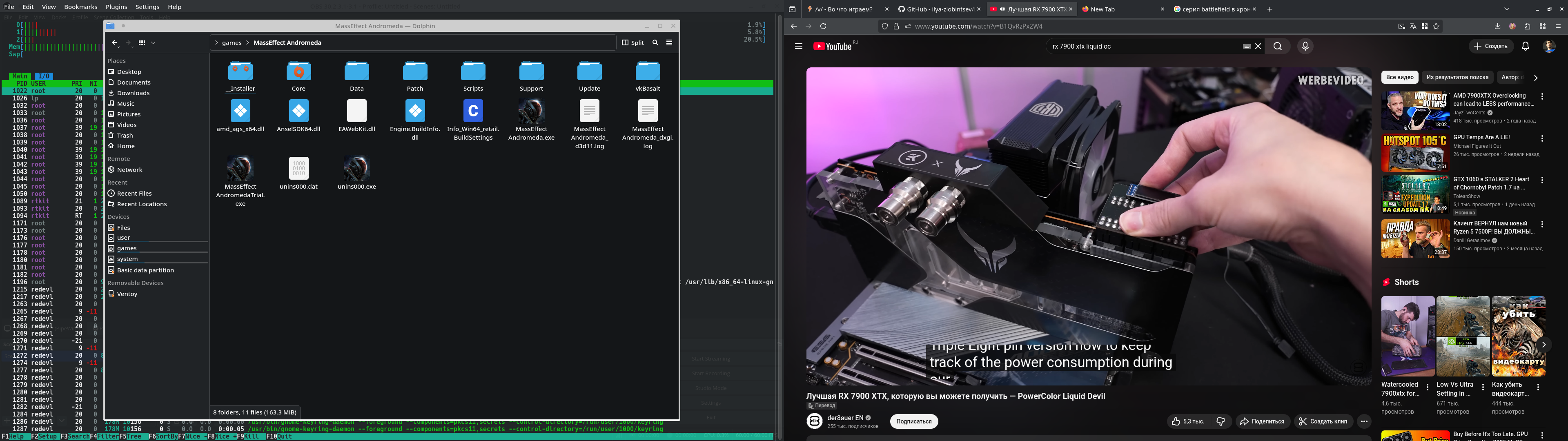Expand path chevron before games breadcrumb
Image resolution: width=1568 pixels, height=441 pixels.
pos(217,42)
